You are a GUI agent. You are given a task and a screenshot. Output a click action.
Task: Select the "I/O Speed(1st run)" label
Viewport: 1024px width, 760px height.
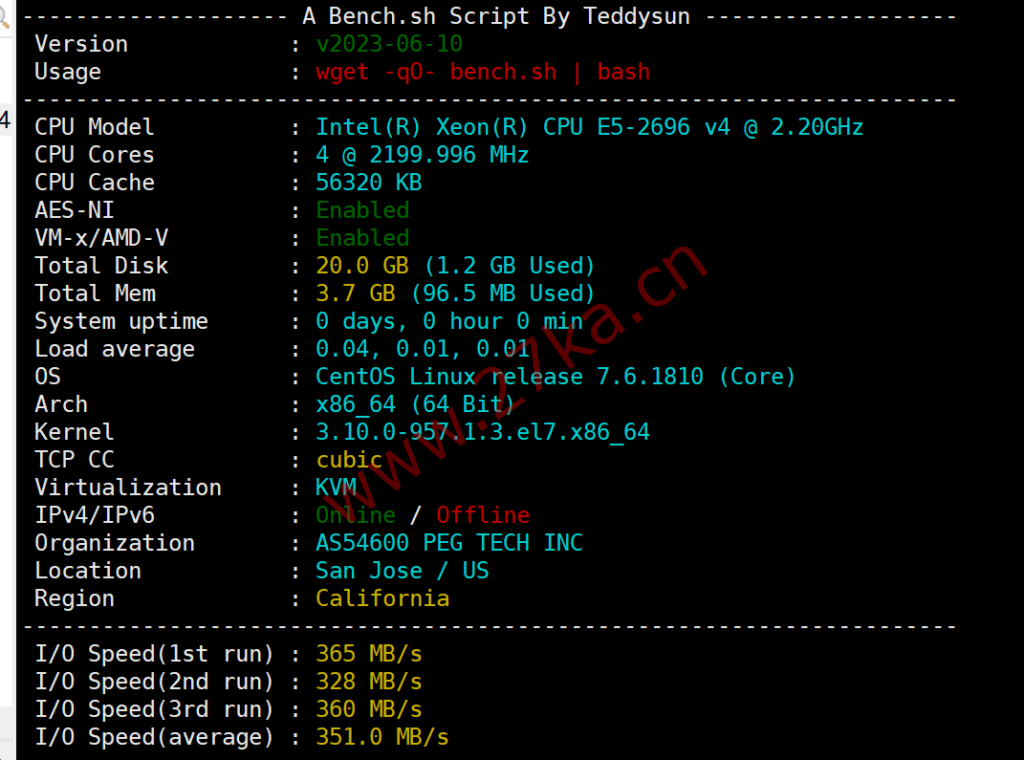tap(154, 654)
